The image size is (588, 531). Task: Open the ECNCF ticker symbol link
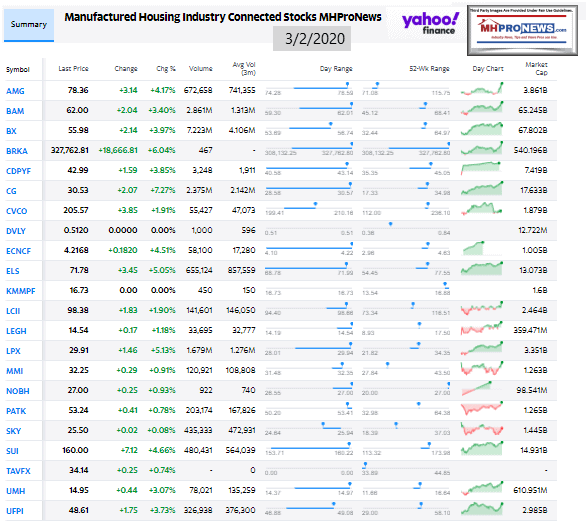[18, 251]
